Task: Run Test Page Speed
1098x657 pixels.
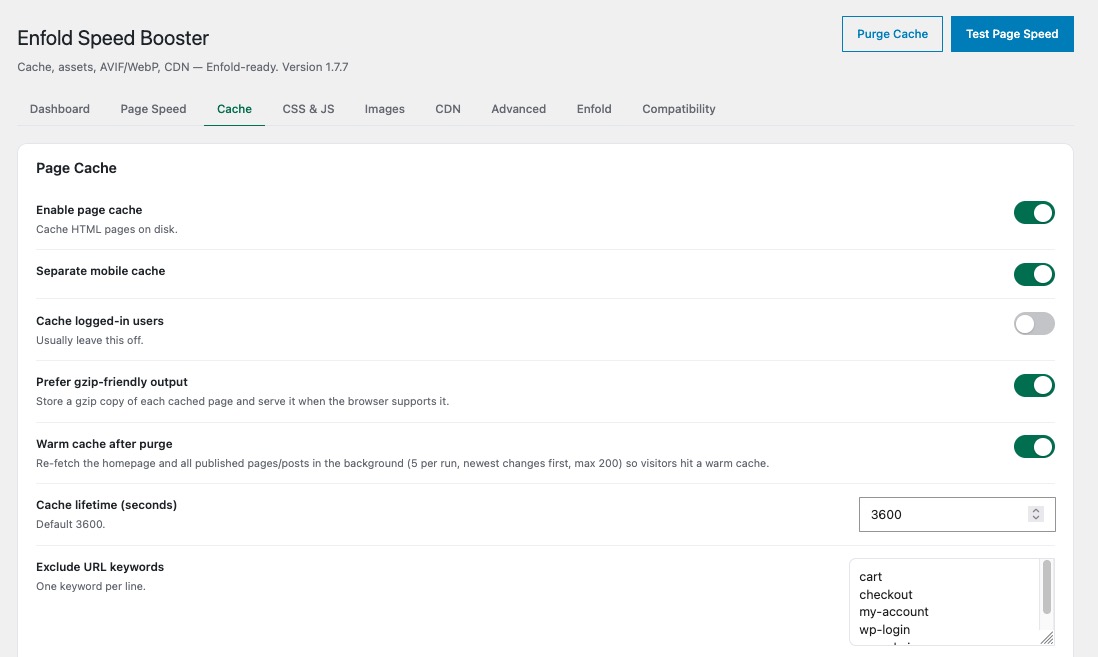Action: tap(1012, 34)
